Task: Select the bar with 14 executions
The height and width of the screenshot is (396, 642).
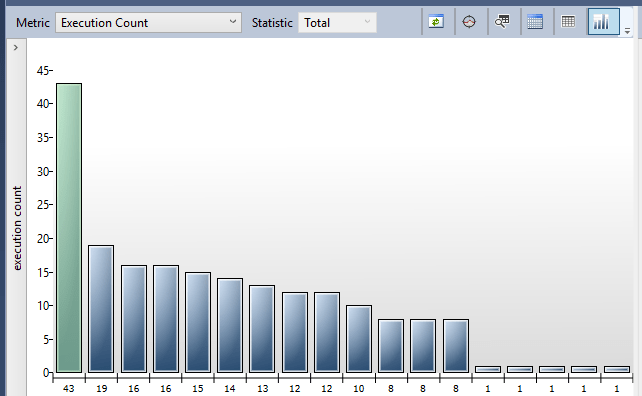Action: point(230,326)
